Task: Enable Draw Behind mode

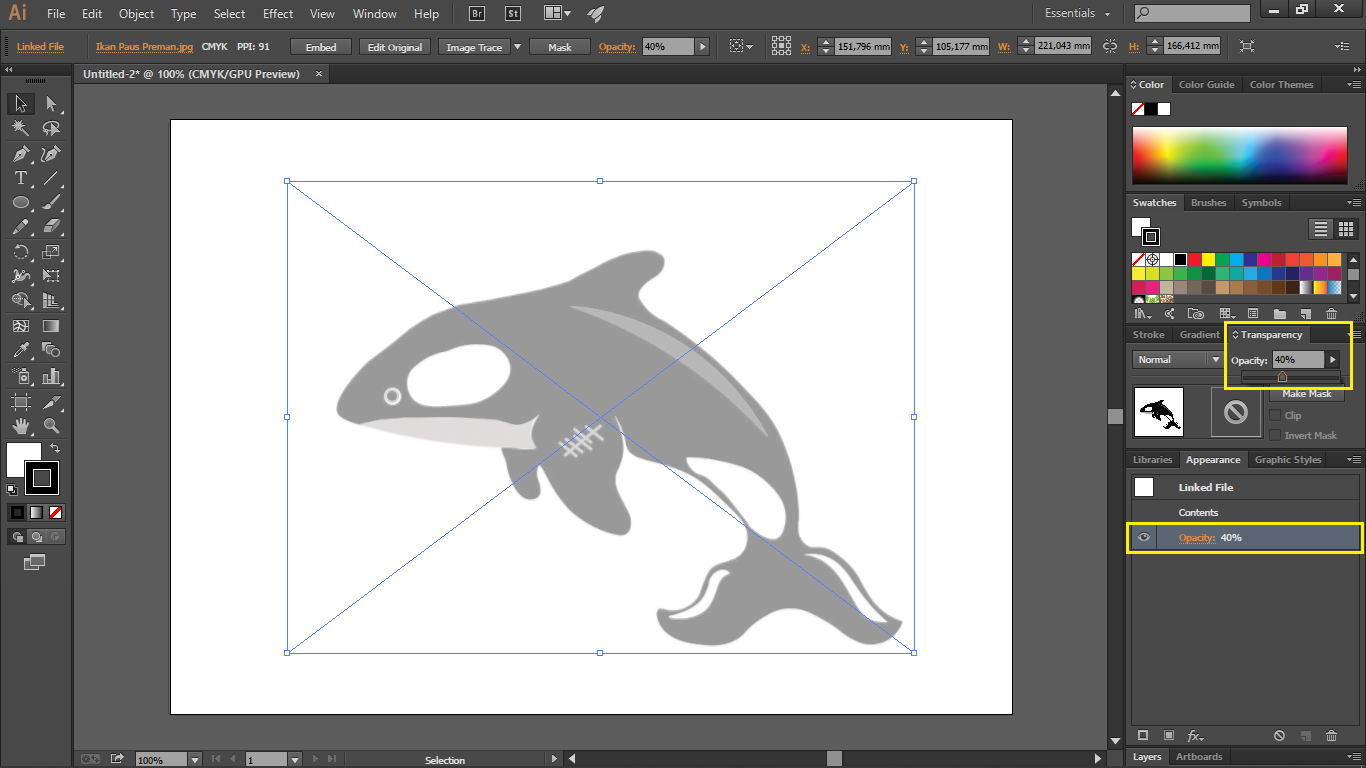Action: (36, 537)
